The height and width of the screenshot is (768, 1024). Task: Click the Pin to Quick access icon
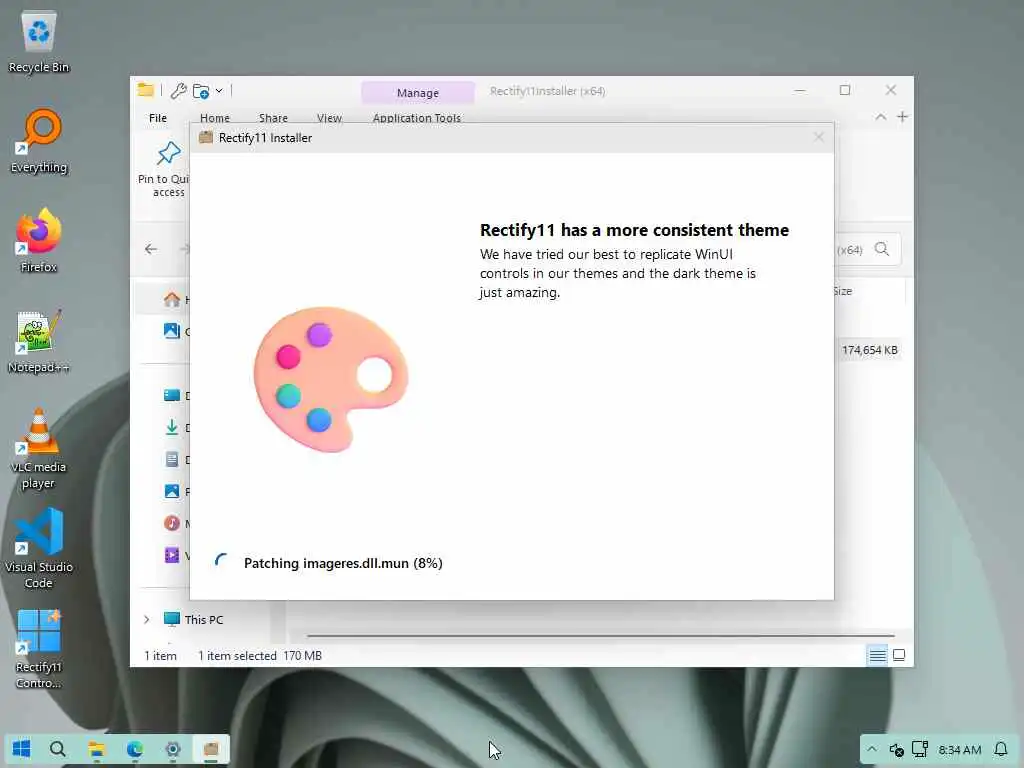(x=168, y=153)
